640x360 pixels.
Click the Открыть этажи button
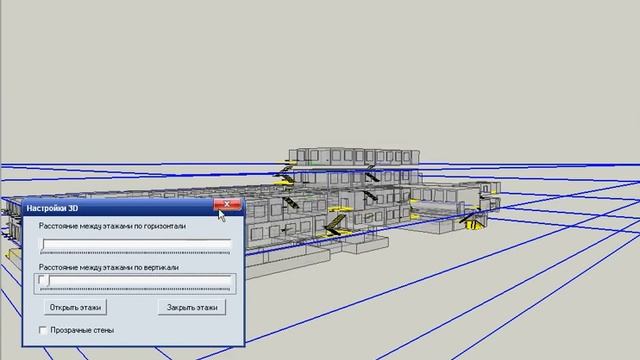click(75, 307)
